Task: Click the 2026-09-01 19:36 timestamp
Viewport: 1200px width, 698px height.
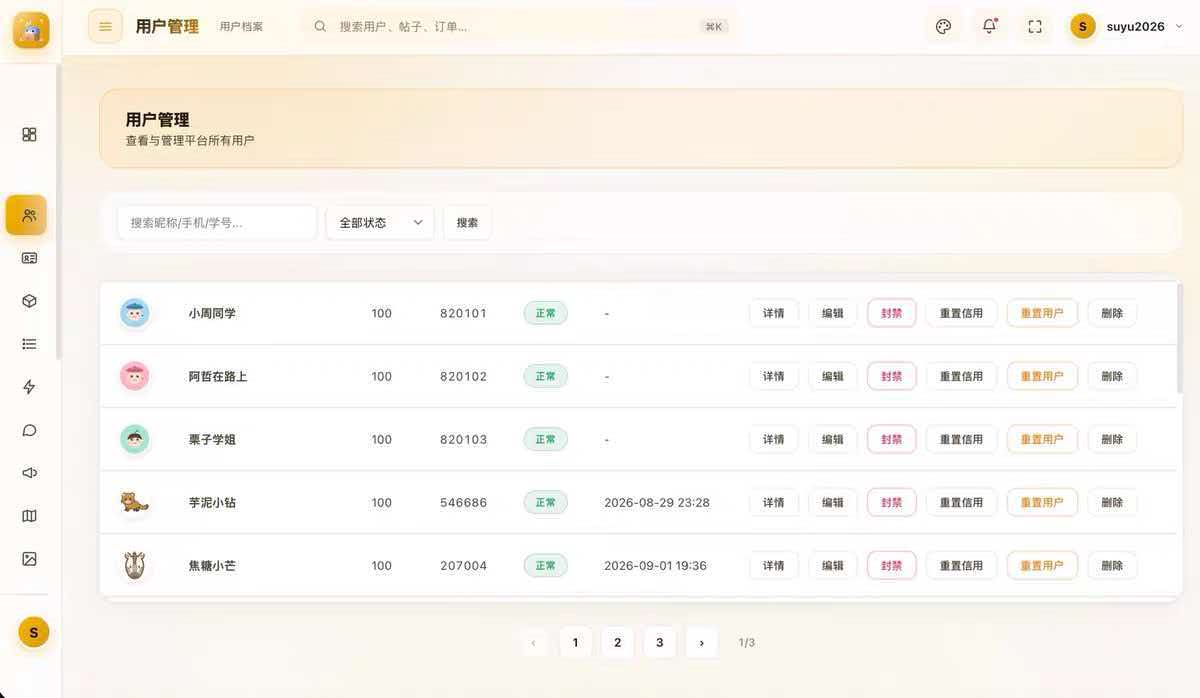Action: pyautogui.click(x=655, y=565)
